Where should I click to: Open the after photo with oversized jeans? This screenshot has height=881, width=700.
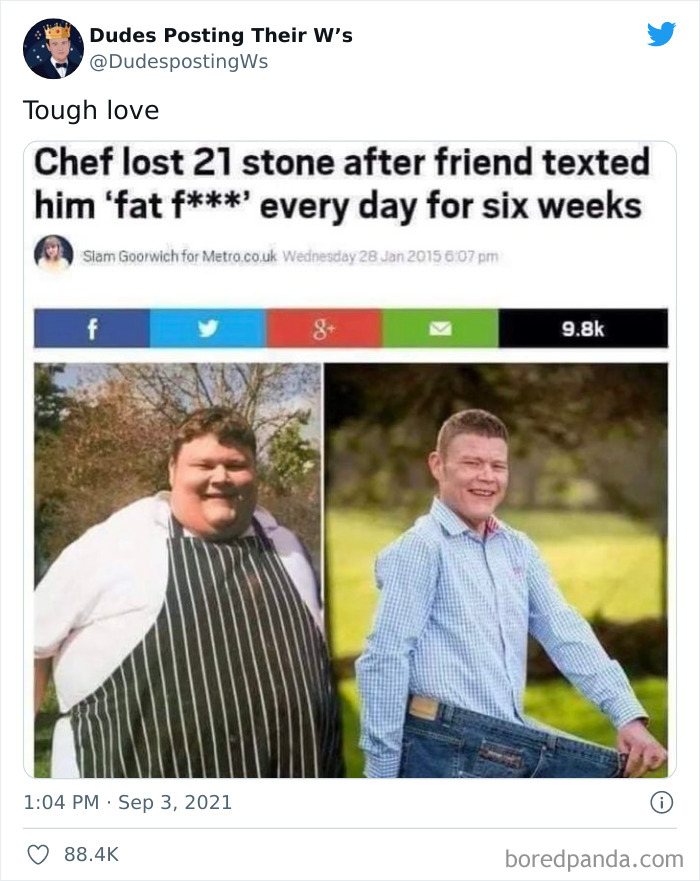click(x=497, y=570)
